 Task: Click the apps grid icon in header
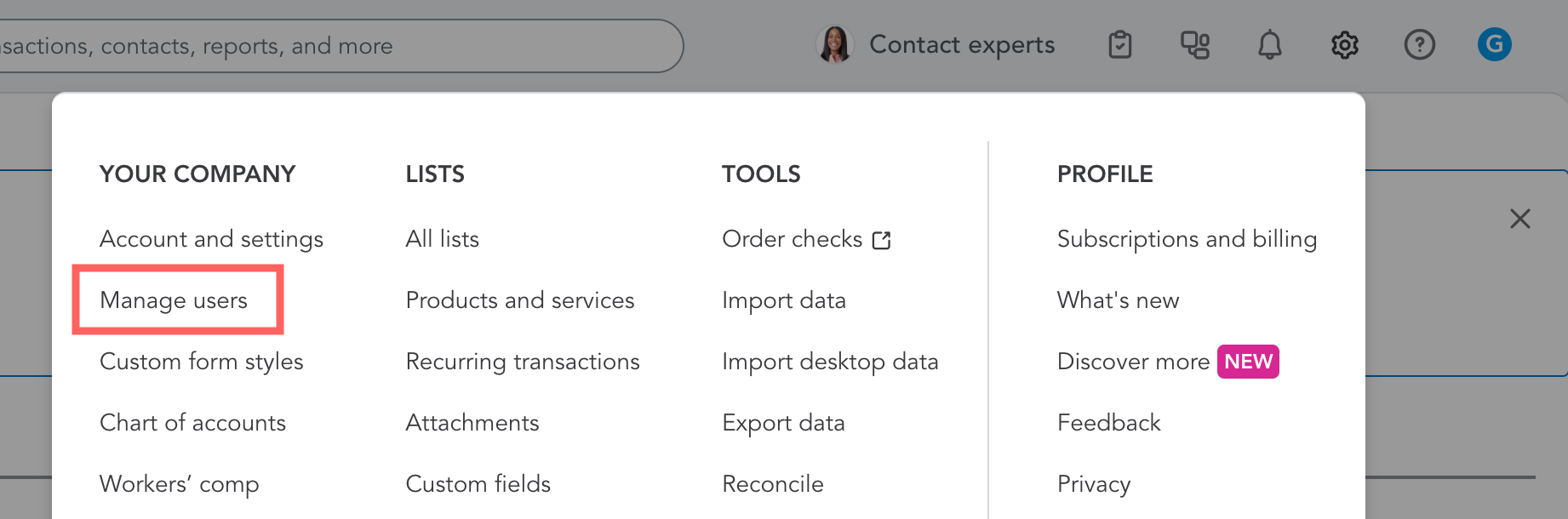point(1194,44)
